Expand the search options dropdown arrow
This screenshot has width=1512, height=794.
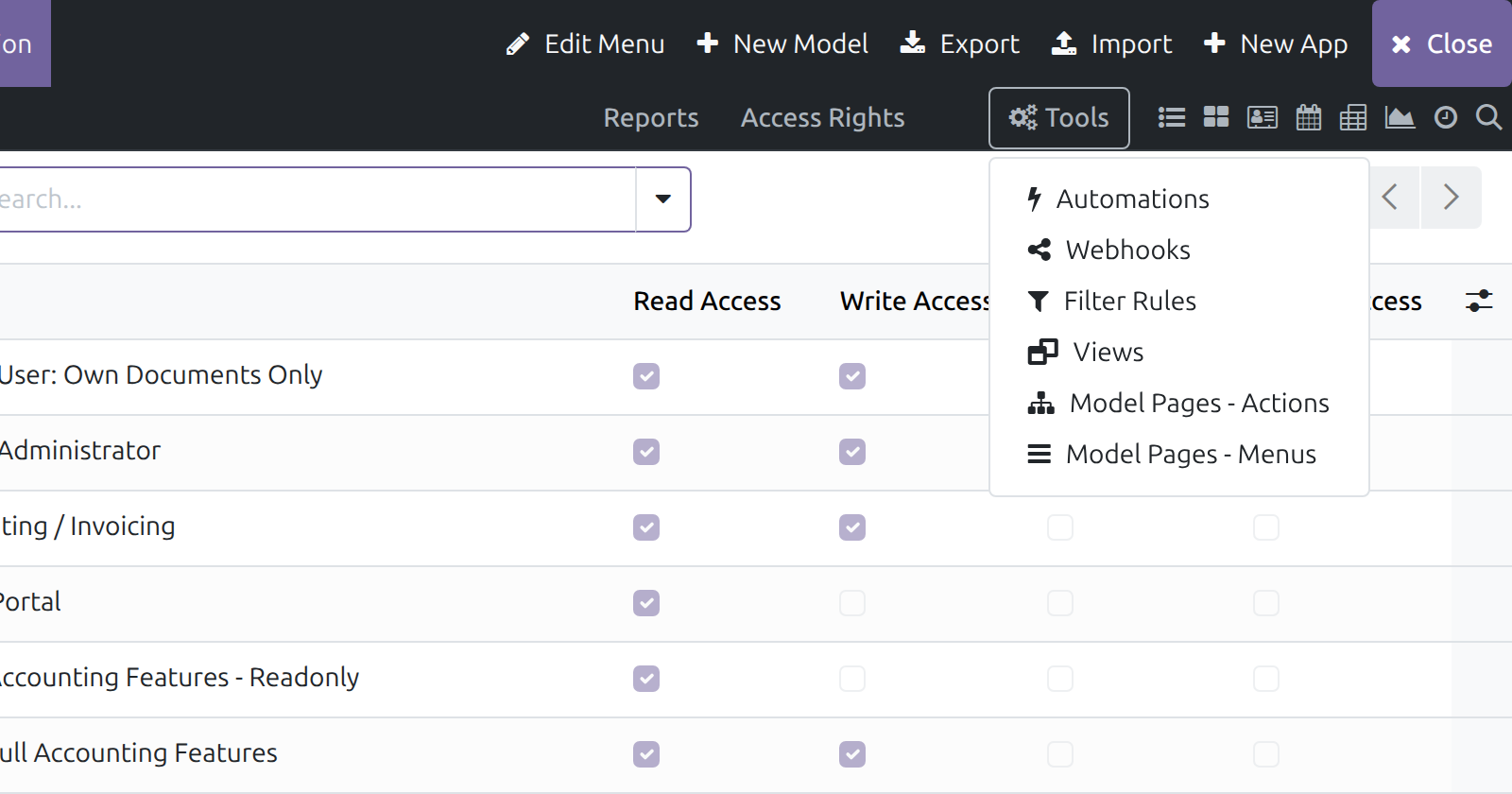tap(663, 199)
